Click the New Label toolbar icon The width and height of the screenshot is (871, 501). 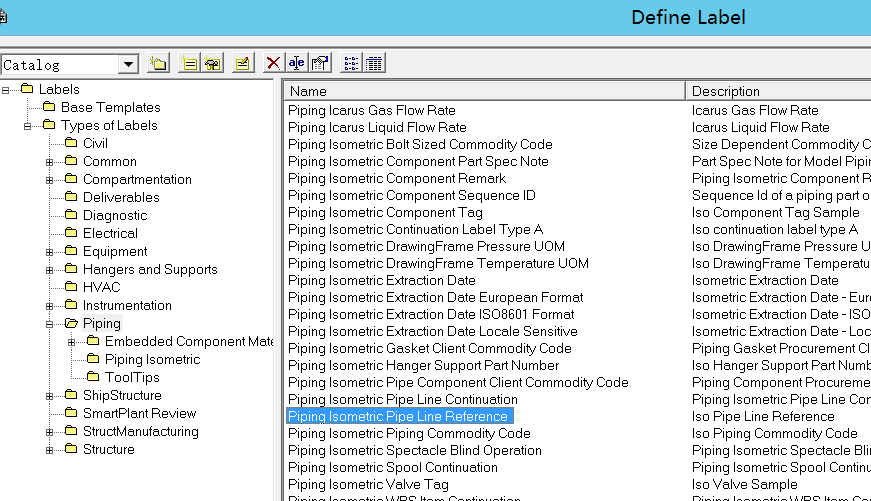(190, 63)
